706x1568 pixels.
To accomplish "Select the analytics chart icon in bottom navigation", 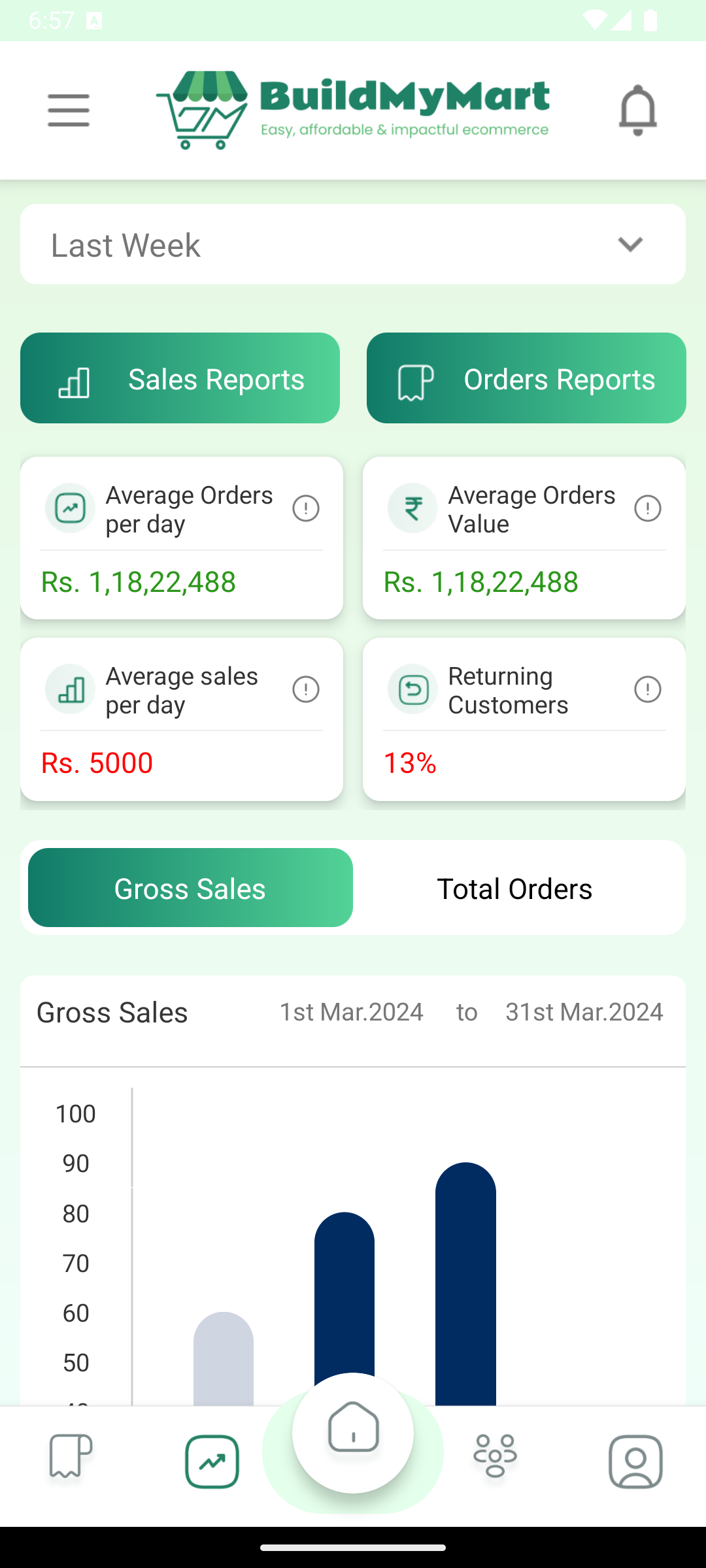I will (212, 1462).
